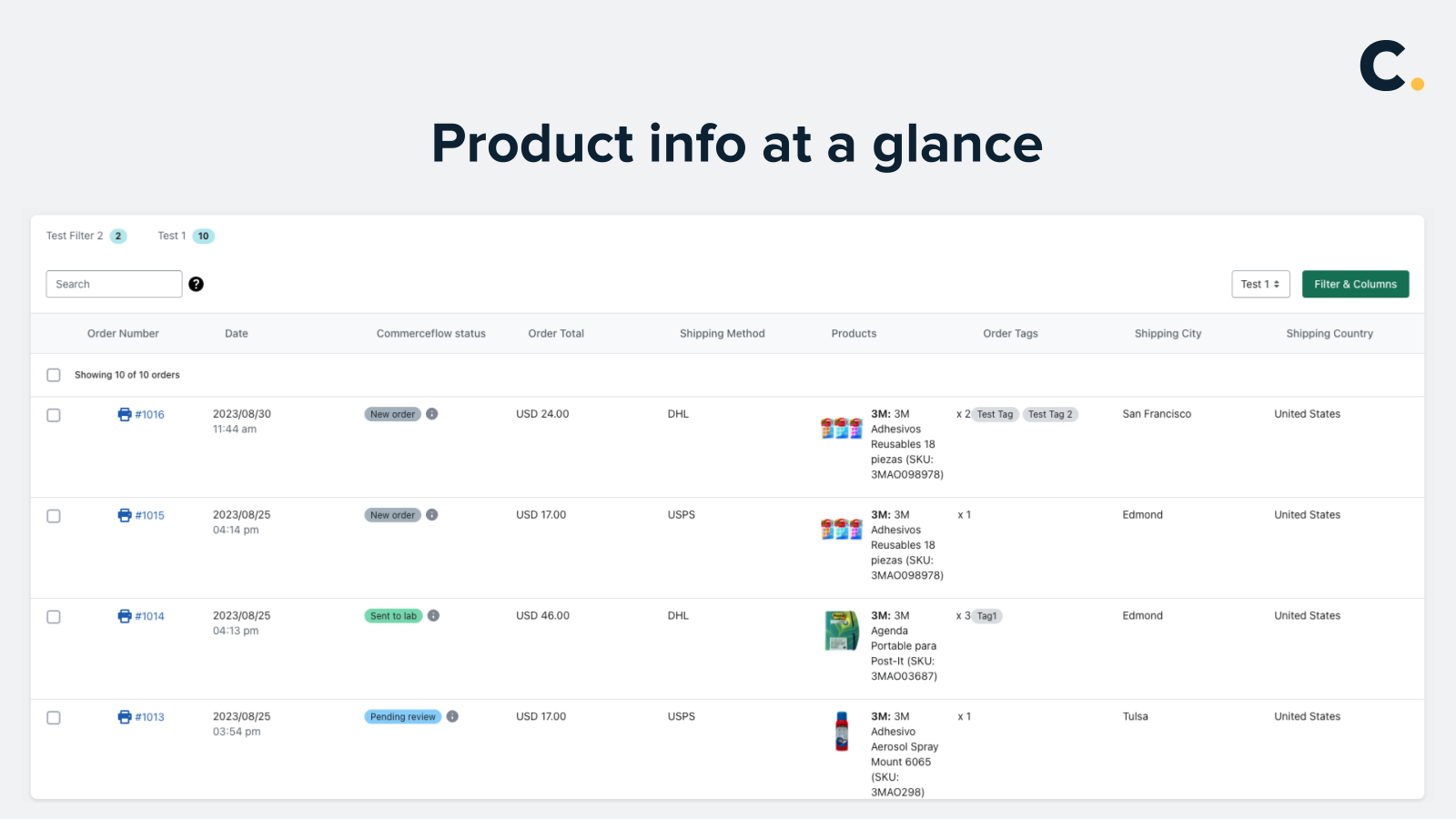Click the print icon for order #1014
This screenshot has height=819, width=1456.
pyautogui.click(x=125, y=616)
